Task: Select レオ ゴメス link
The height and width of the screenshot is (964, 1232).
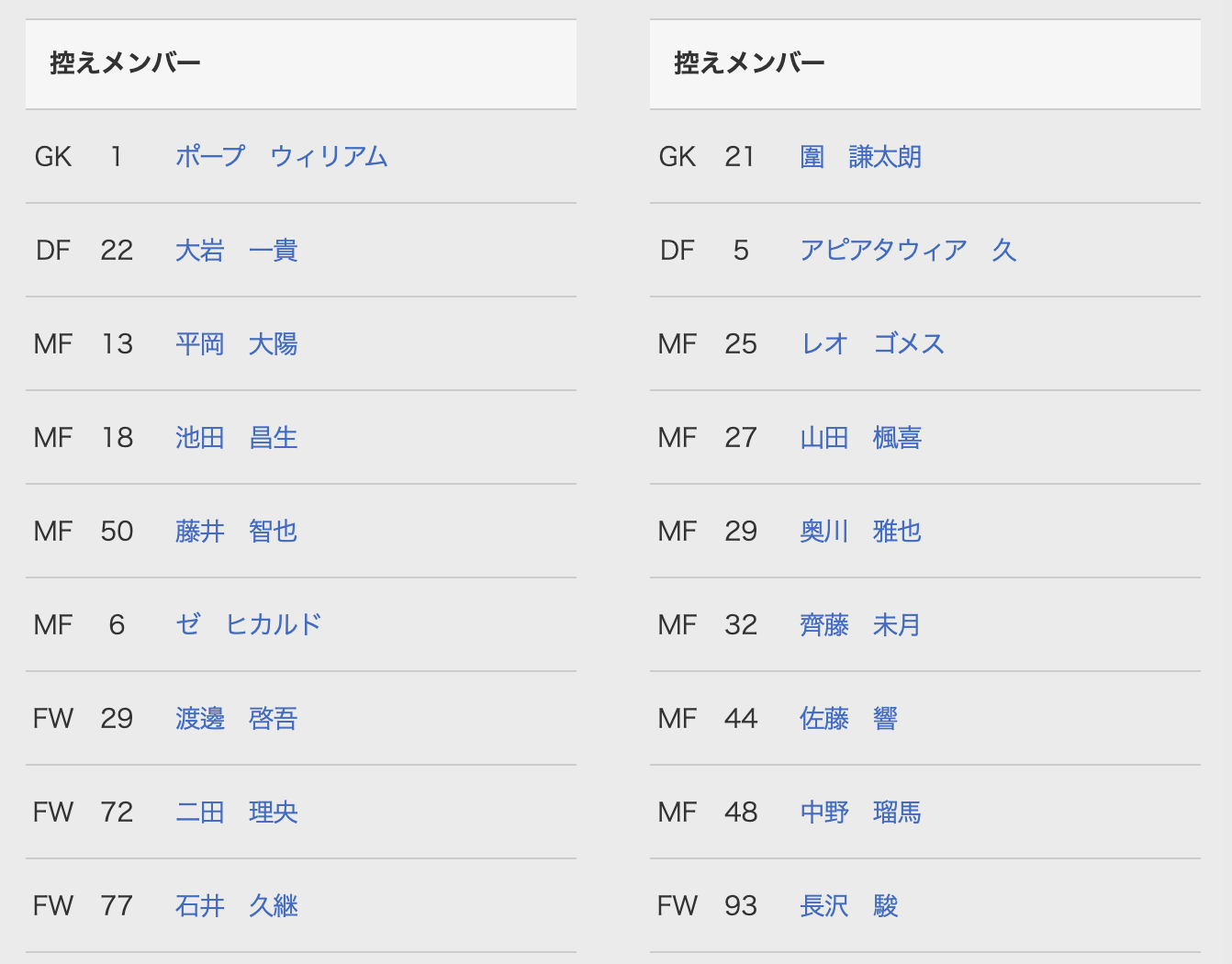Action: point(872,344)
